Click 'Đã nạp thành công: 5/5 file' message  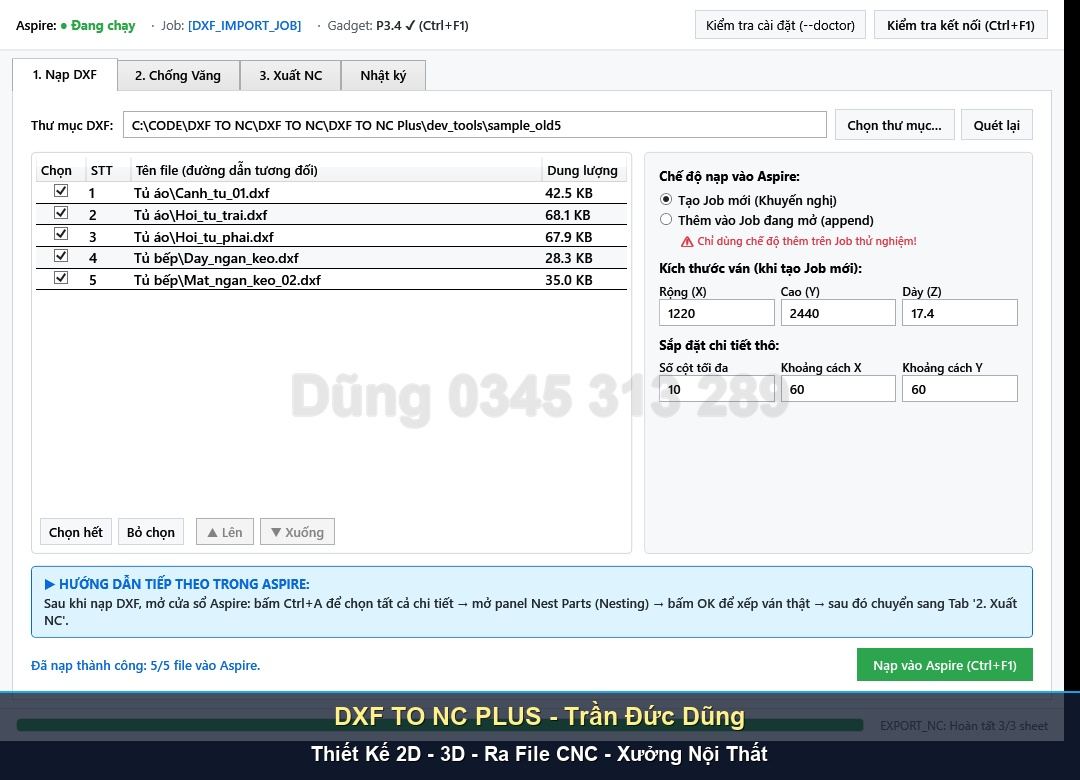(x=145, y=666)
